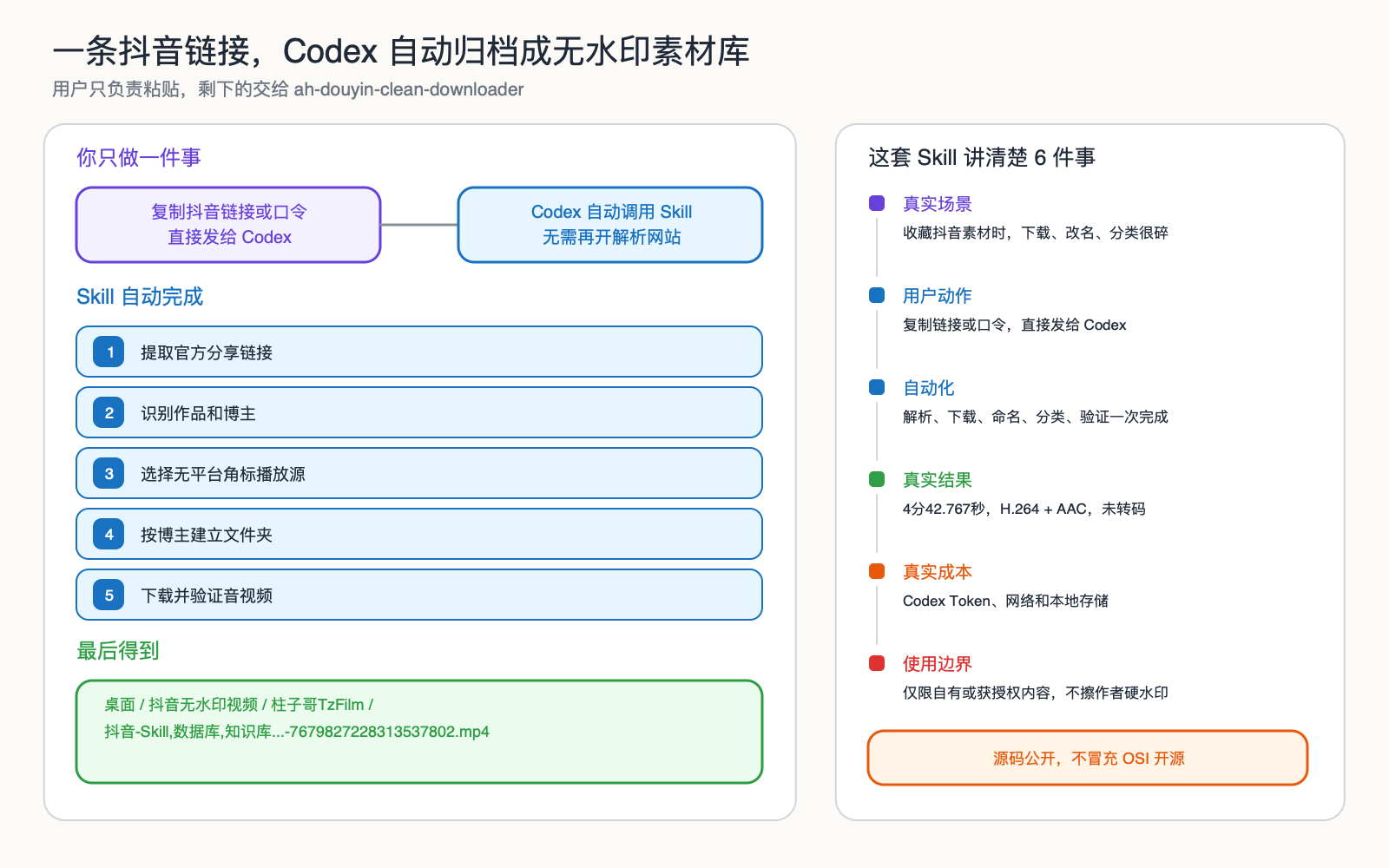Click the step text 识别作品和博主
Viewport: 1389px width, 868px height.
198,413
